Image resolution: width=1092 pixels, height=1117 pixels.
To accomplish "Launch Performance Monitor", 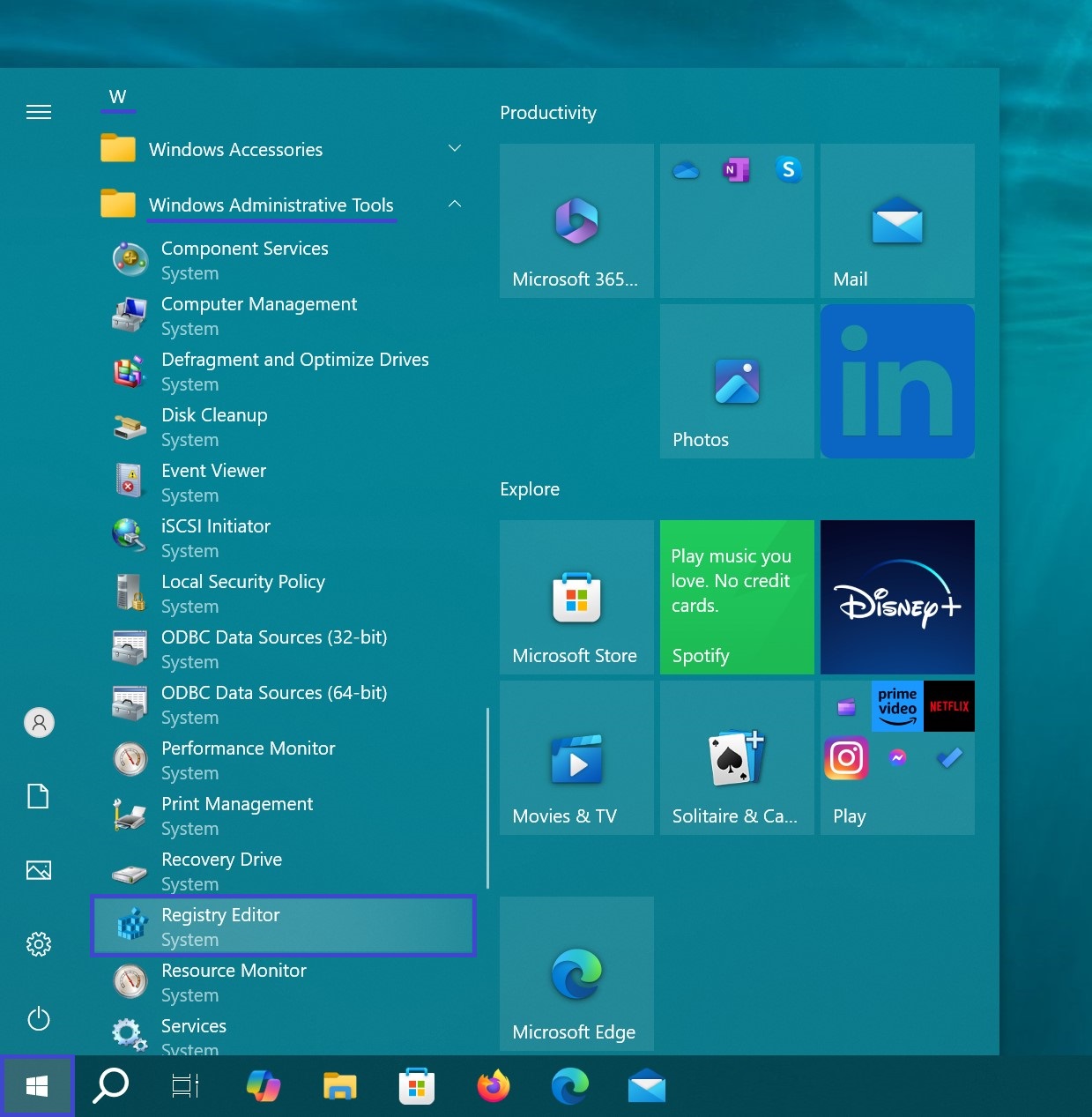I will [283, 761].
